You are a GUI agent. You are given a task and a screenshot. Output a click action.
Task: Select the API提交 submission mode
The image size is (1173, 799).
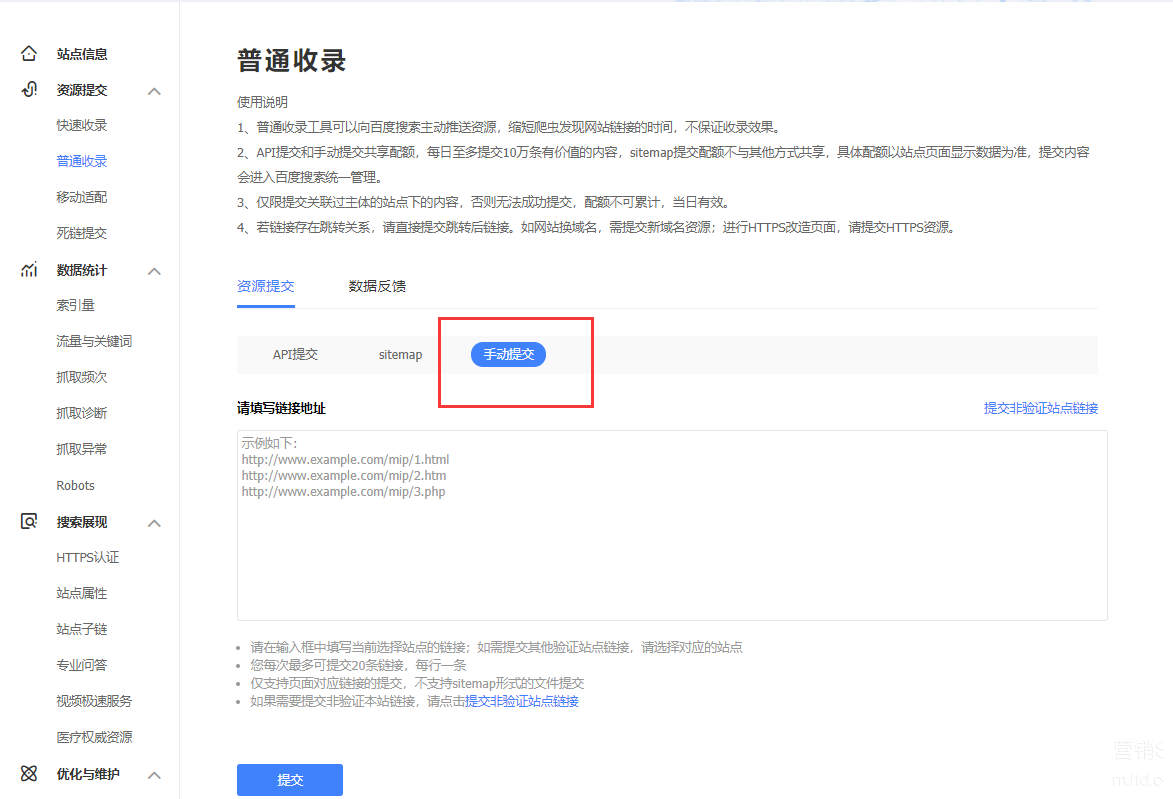(295, 355)
